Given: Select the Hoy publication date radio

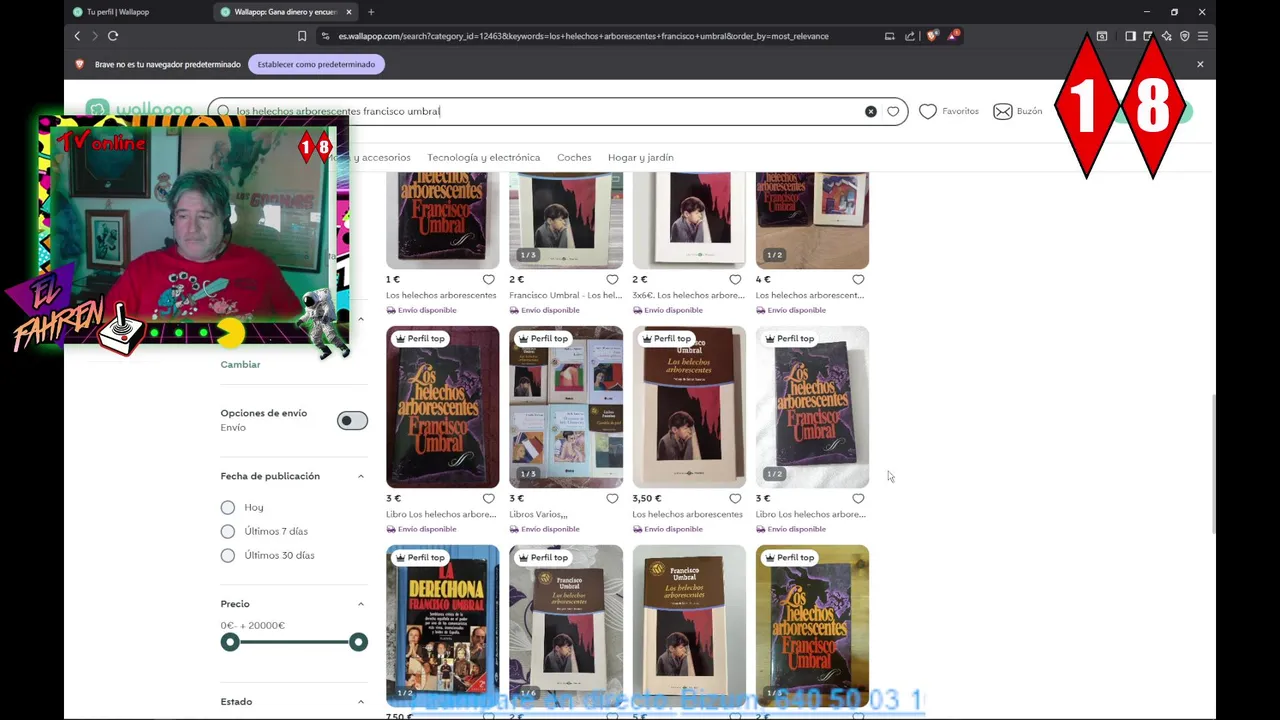Looking at the screenshot, I should (x=228, y=507).
